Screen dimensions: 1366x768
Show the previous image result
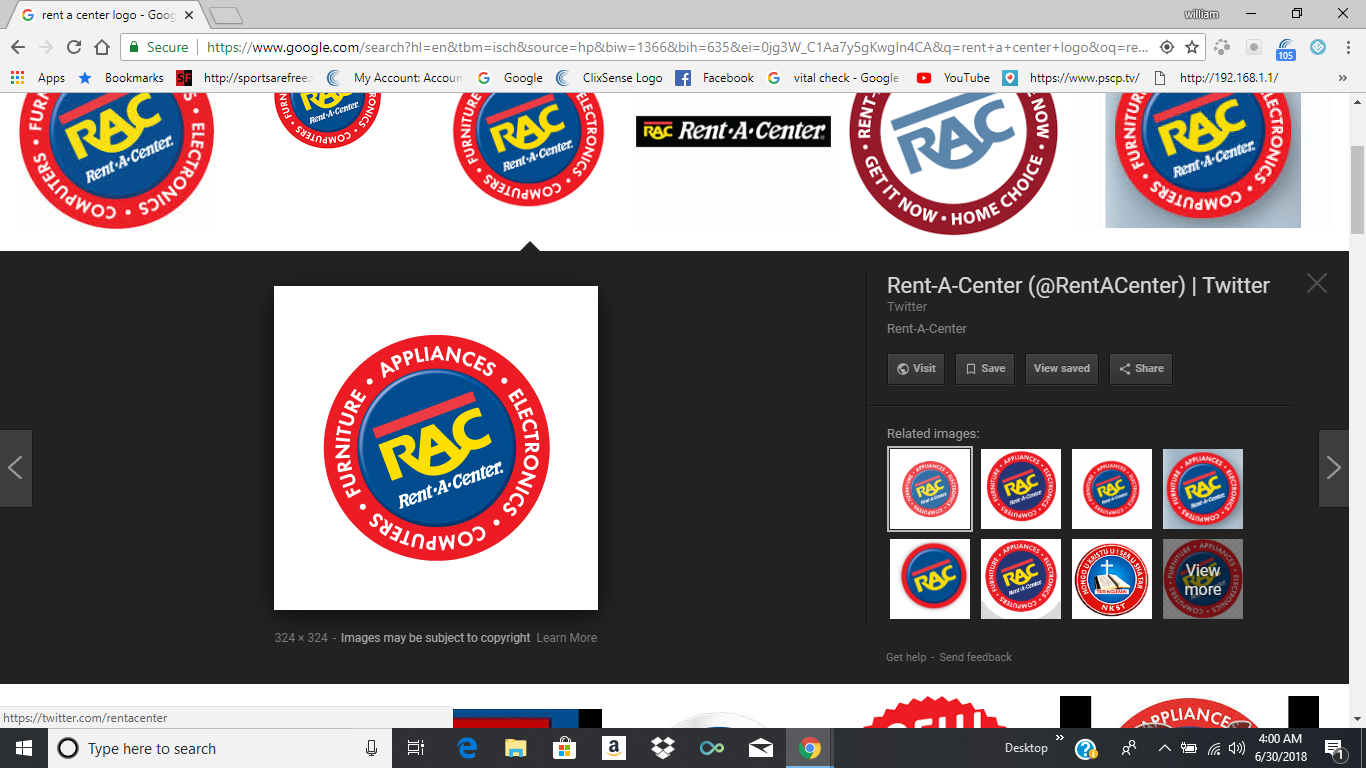pyautogui.click(x=16, y=468)
